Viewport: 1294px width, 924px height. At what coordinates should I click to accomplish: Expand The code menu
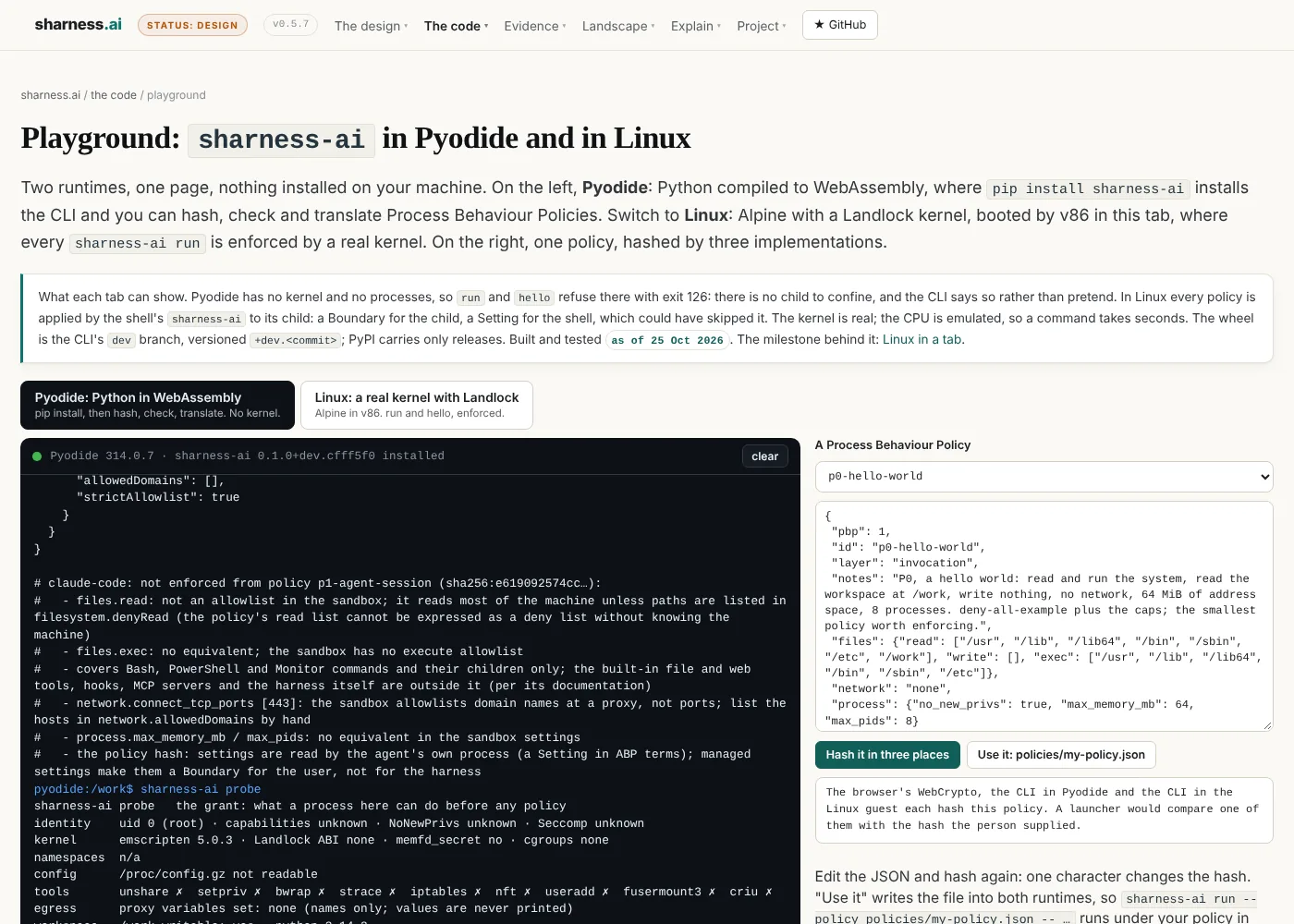pyautogui.click(x=456, y=26)
